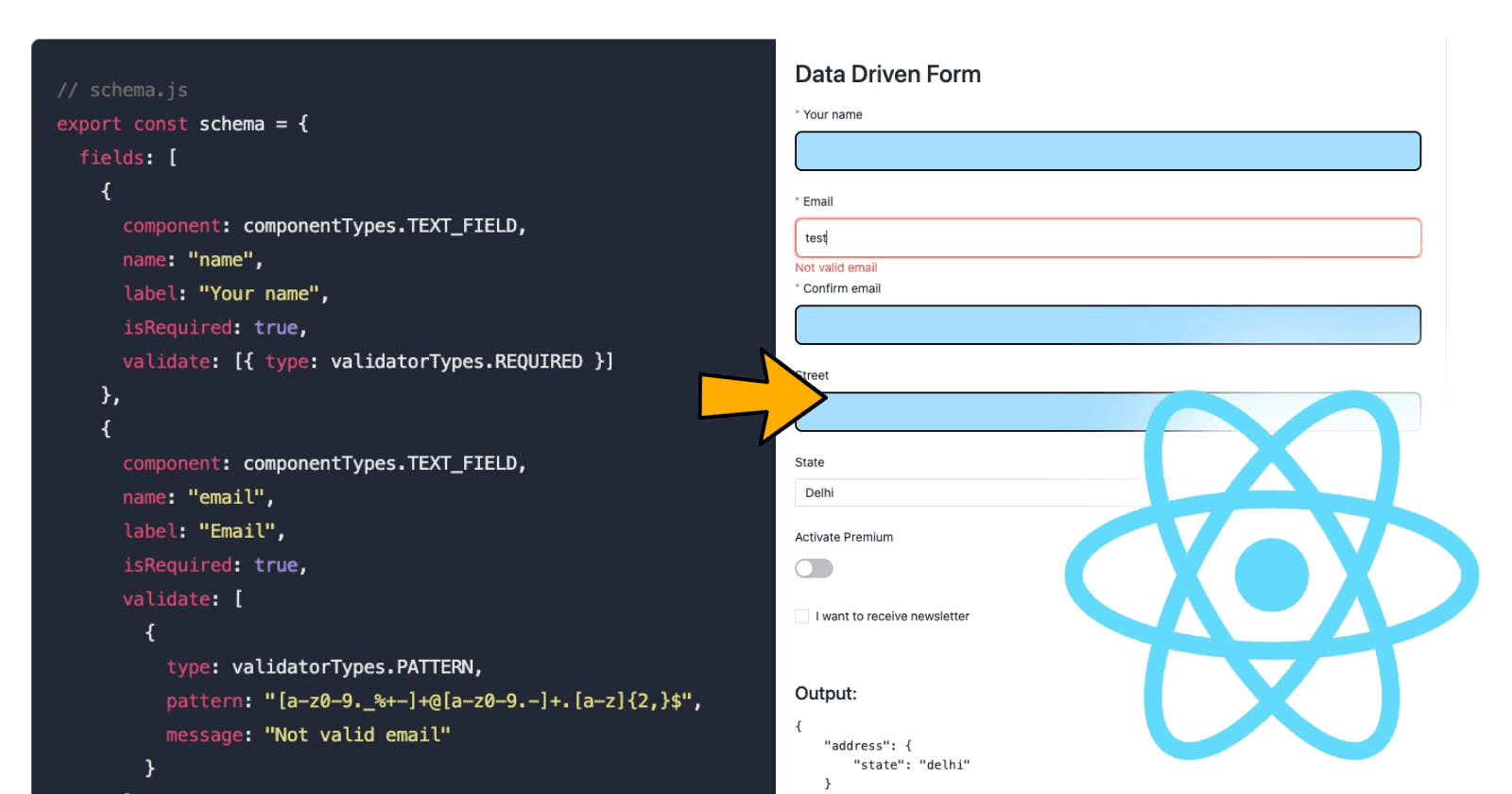
Task: Focus the Your name input field
Action: (x=1107, y=151)
